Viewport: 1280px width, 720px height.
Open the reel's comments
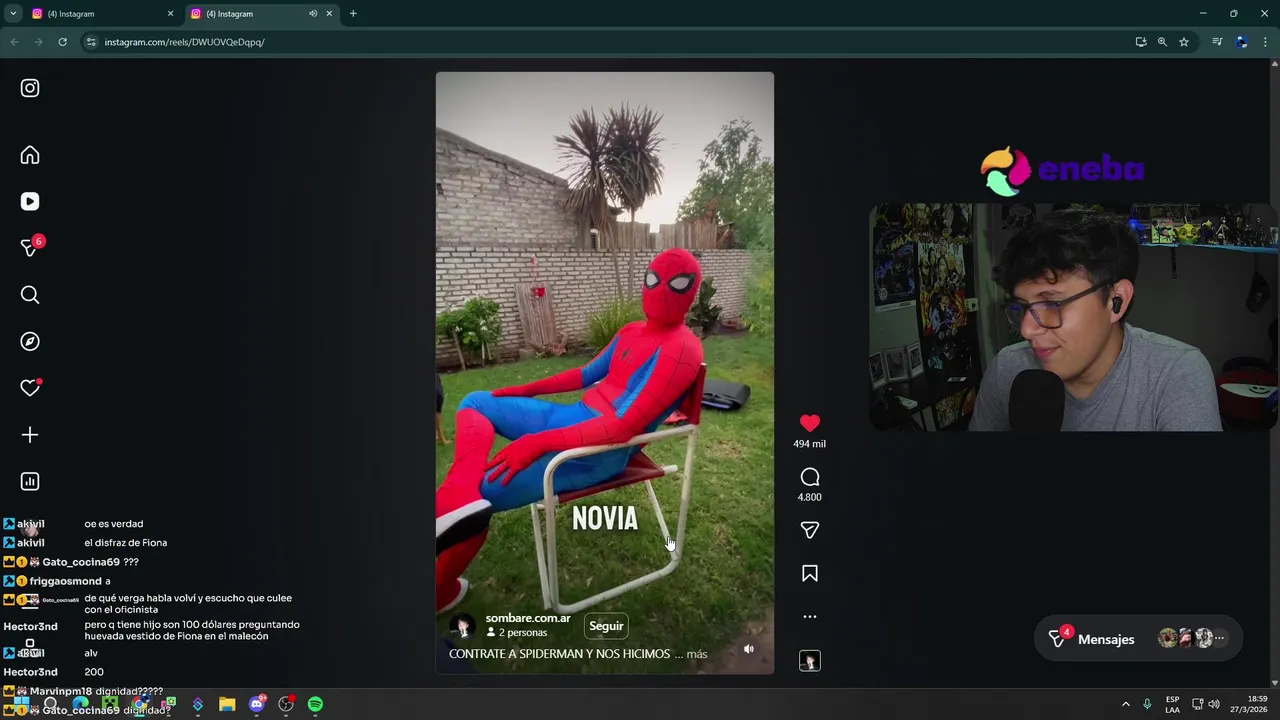810,477
